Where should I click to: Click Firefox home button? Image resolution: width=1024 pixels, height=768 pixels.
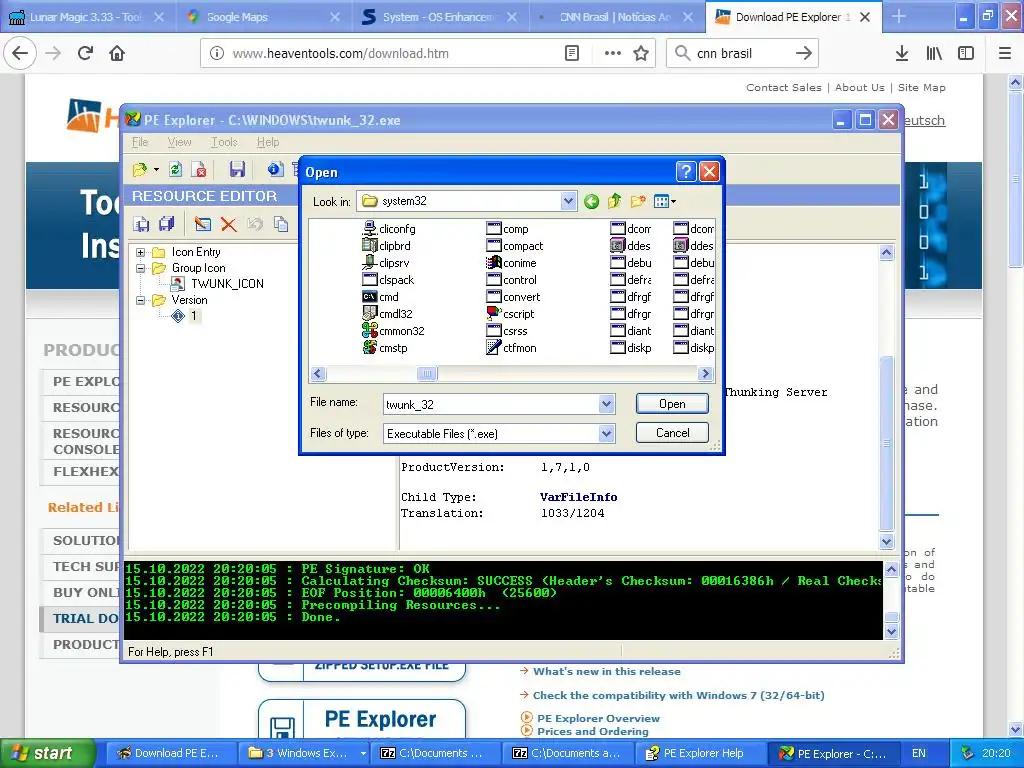point(117,53)
